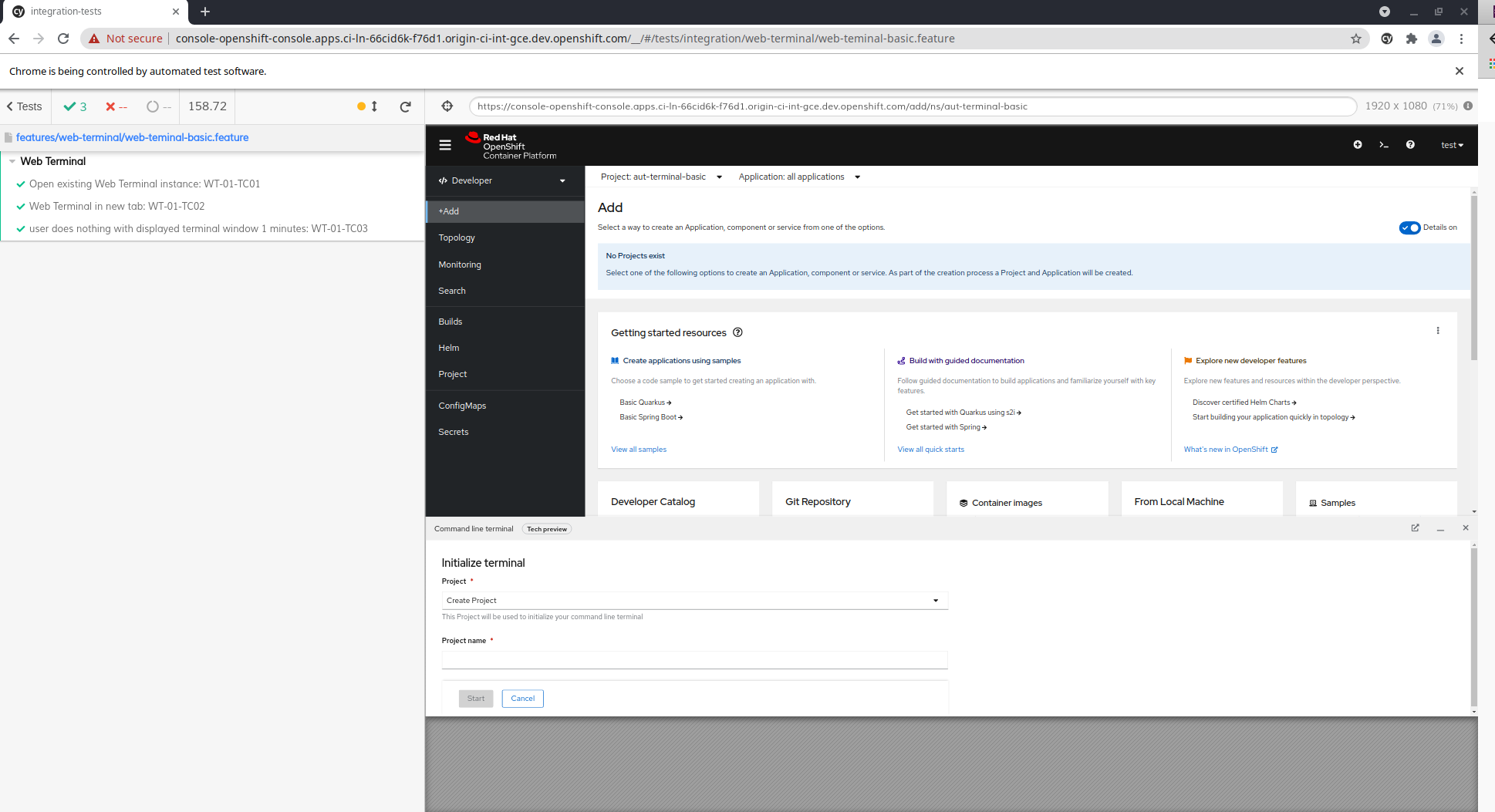
Task: Expand the Create Project select dropdown
Action: coord(694,600)
